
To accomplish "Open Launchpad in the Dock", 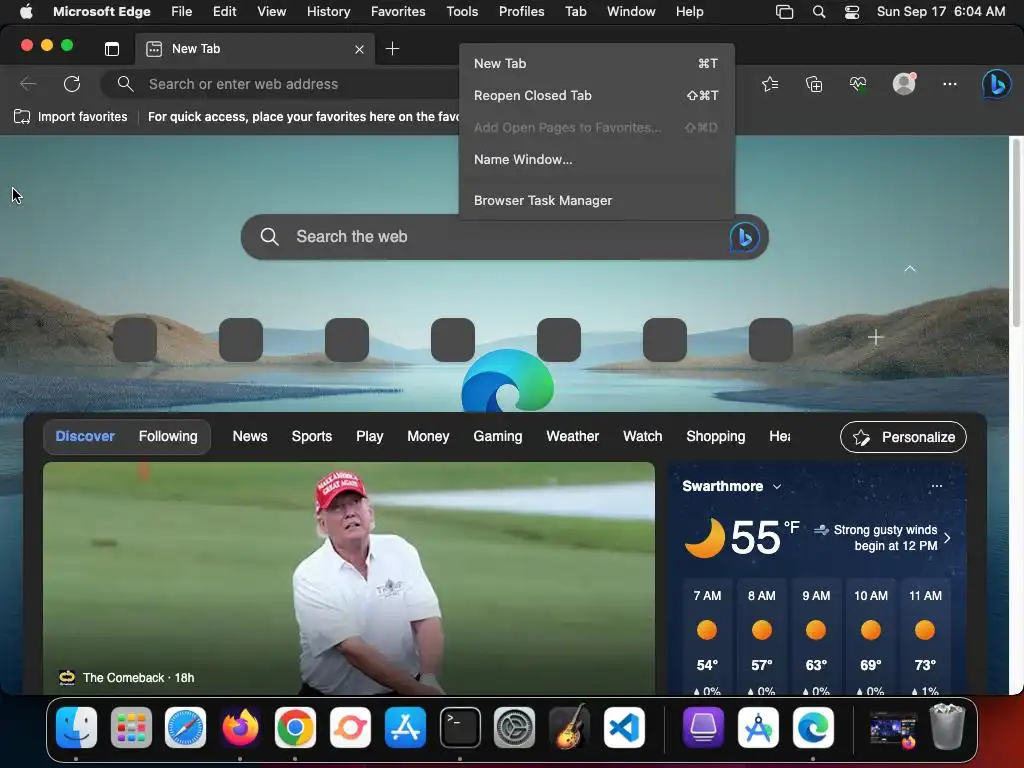I will tap(131, 728).
